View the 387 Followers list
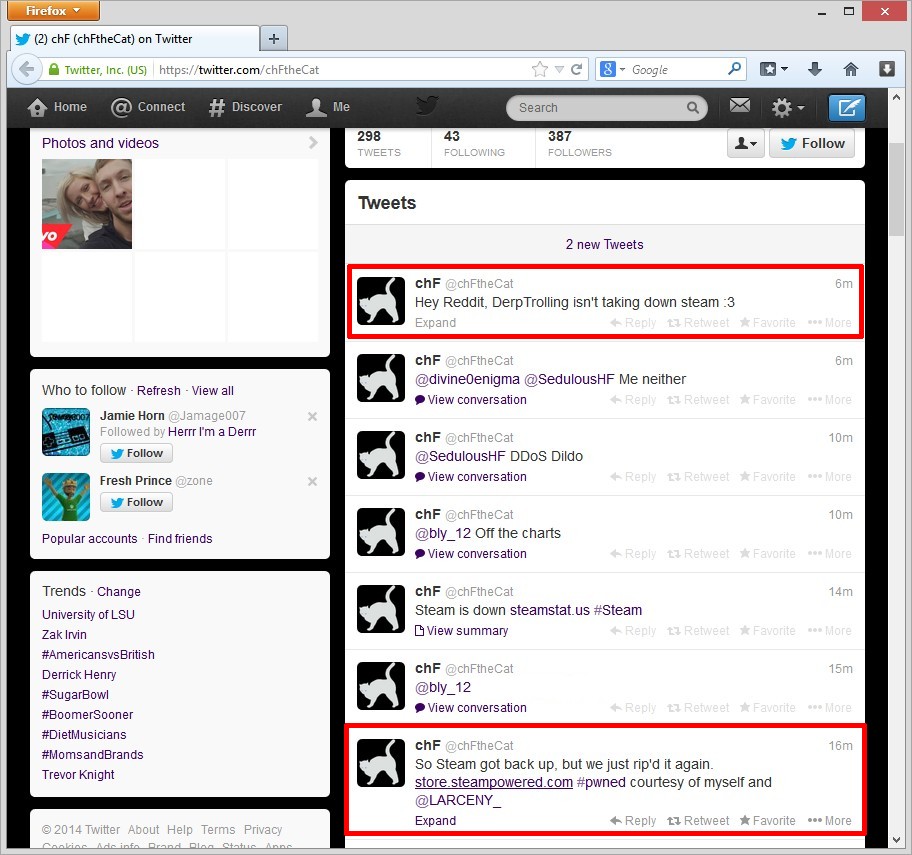912x855 pixels. pyautogui.click(x=579, y=144)
